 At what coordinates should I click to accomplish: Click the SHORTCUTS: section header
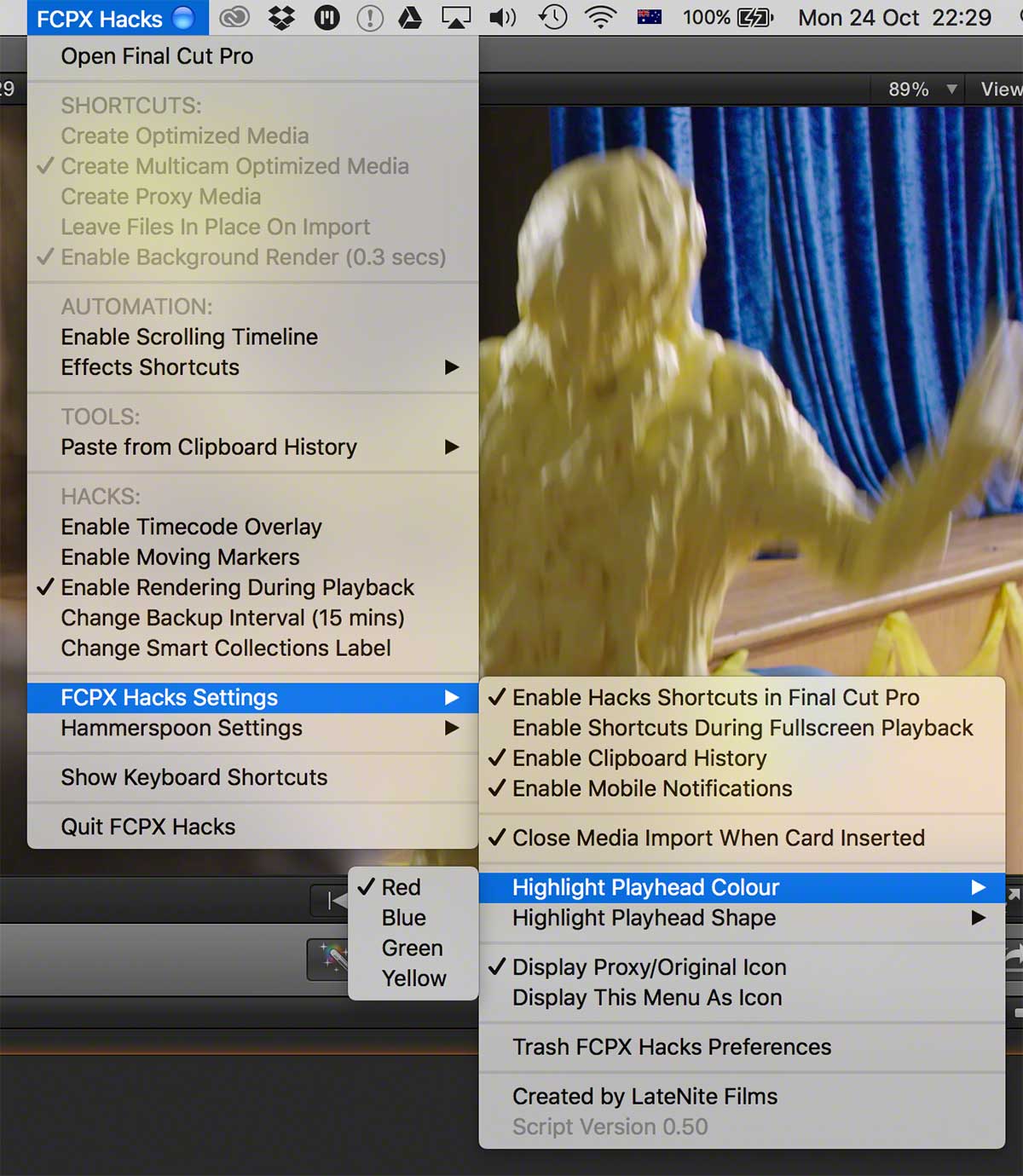(131, 106)
